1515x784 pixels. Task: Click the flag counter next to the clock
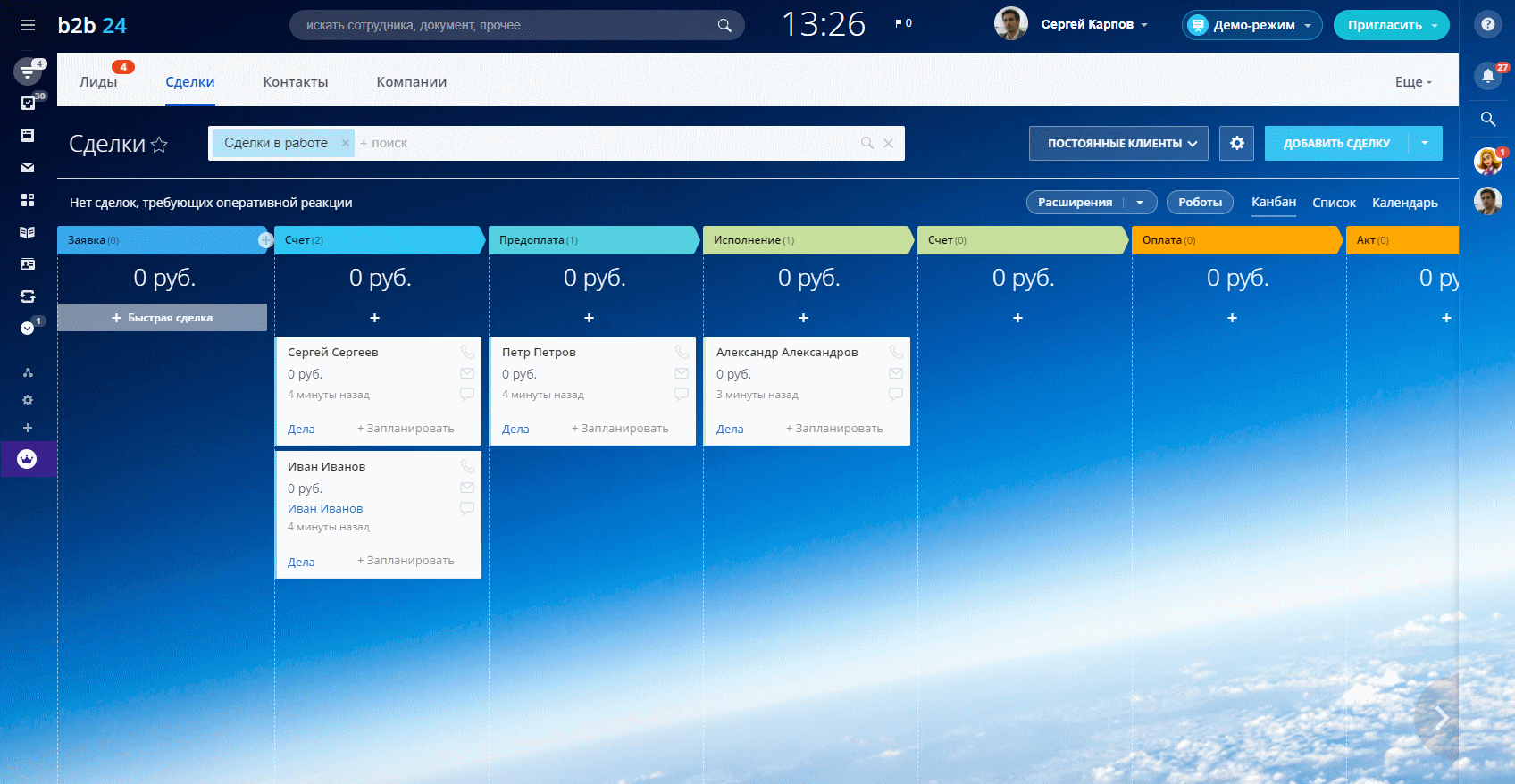pos(903,23)
